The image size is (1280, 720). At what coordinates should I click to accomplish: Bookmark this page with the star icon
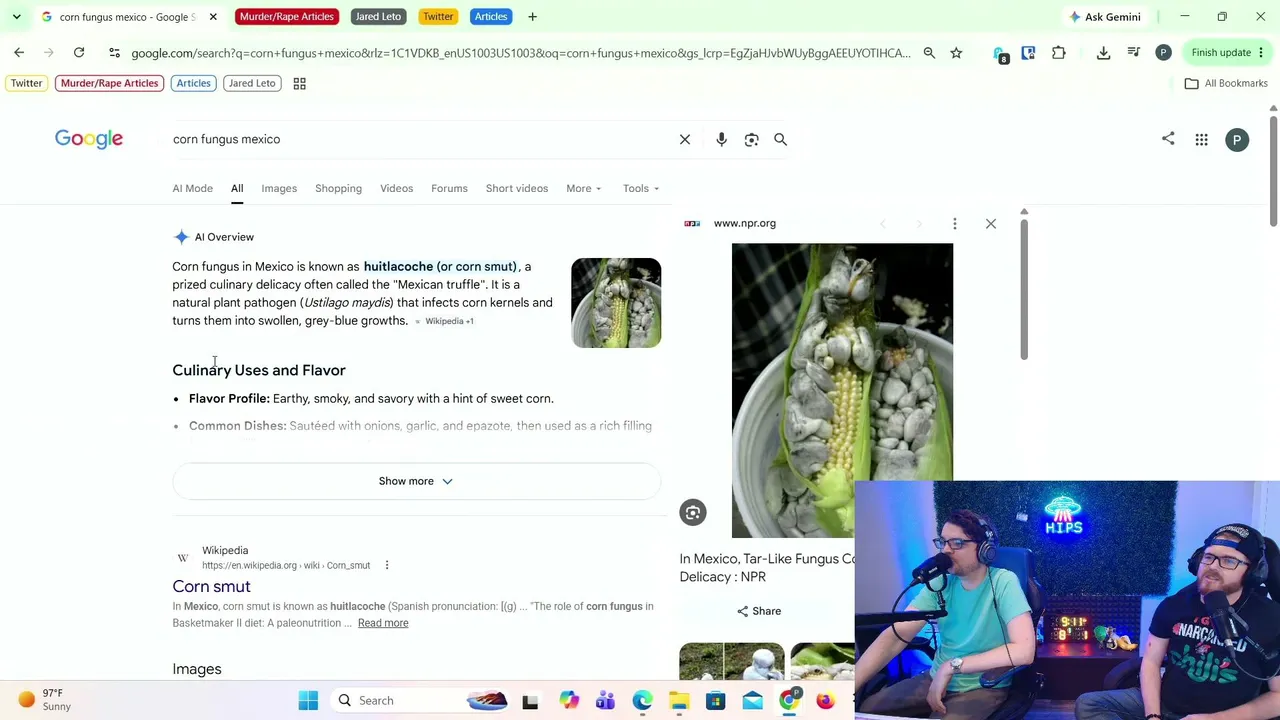(x=956, y=52)
